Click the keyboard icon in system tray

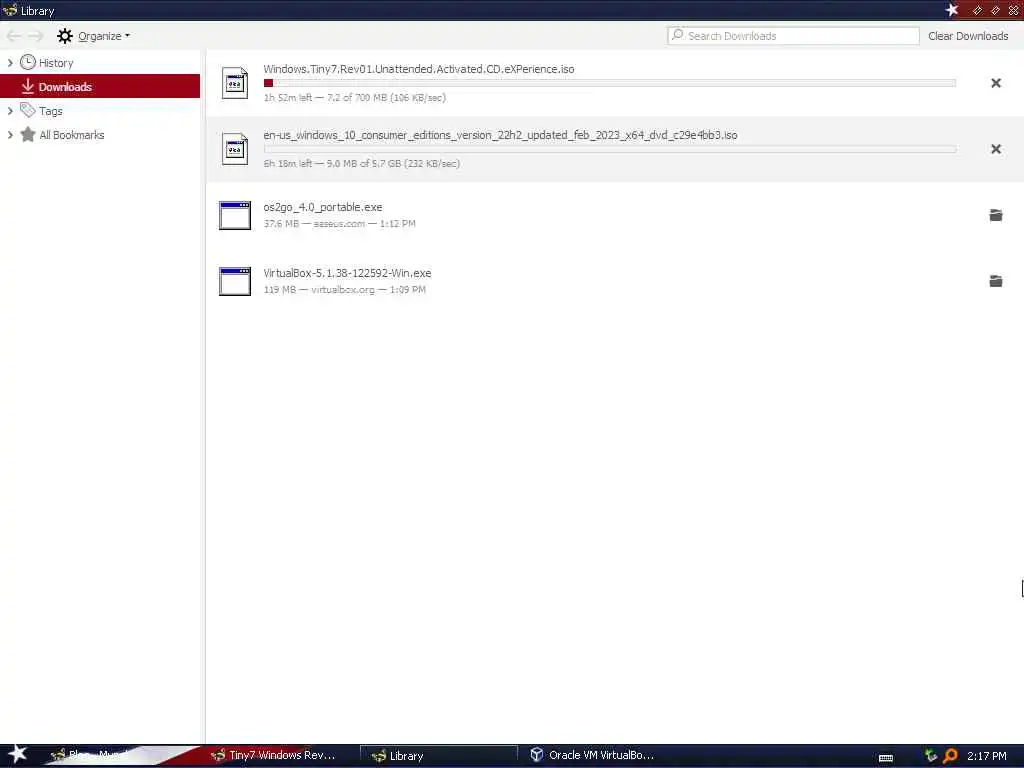[x=886, y=758]
